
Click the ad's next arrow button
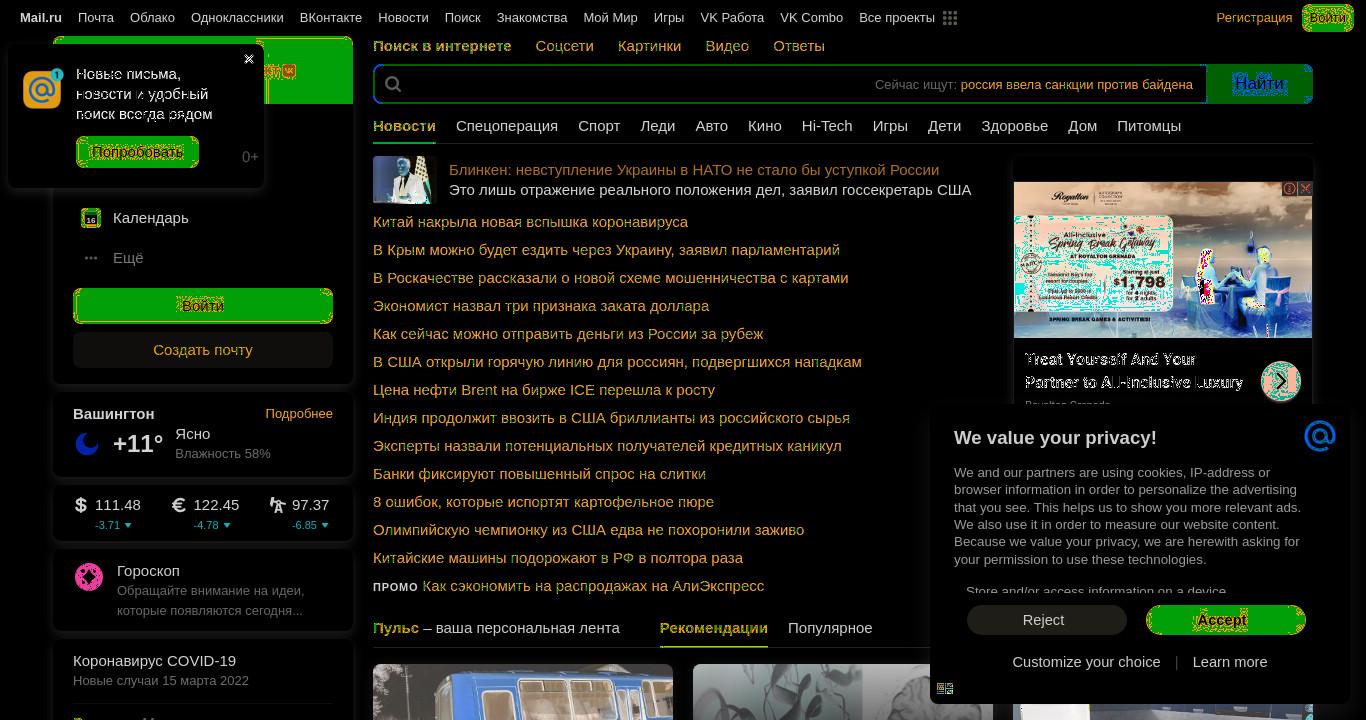pyautogui.click(x=1280, y=381)
